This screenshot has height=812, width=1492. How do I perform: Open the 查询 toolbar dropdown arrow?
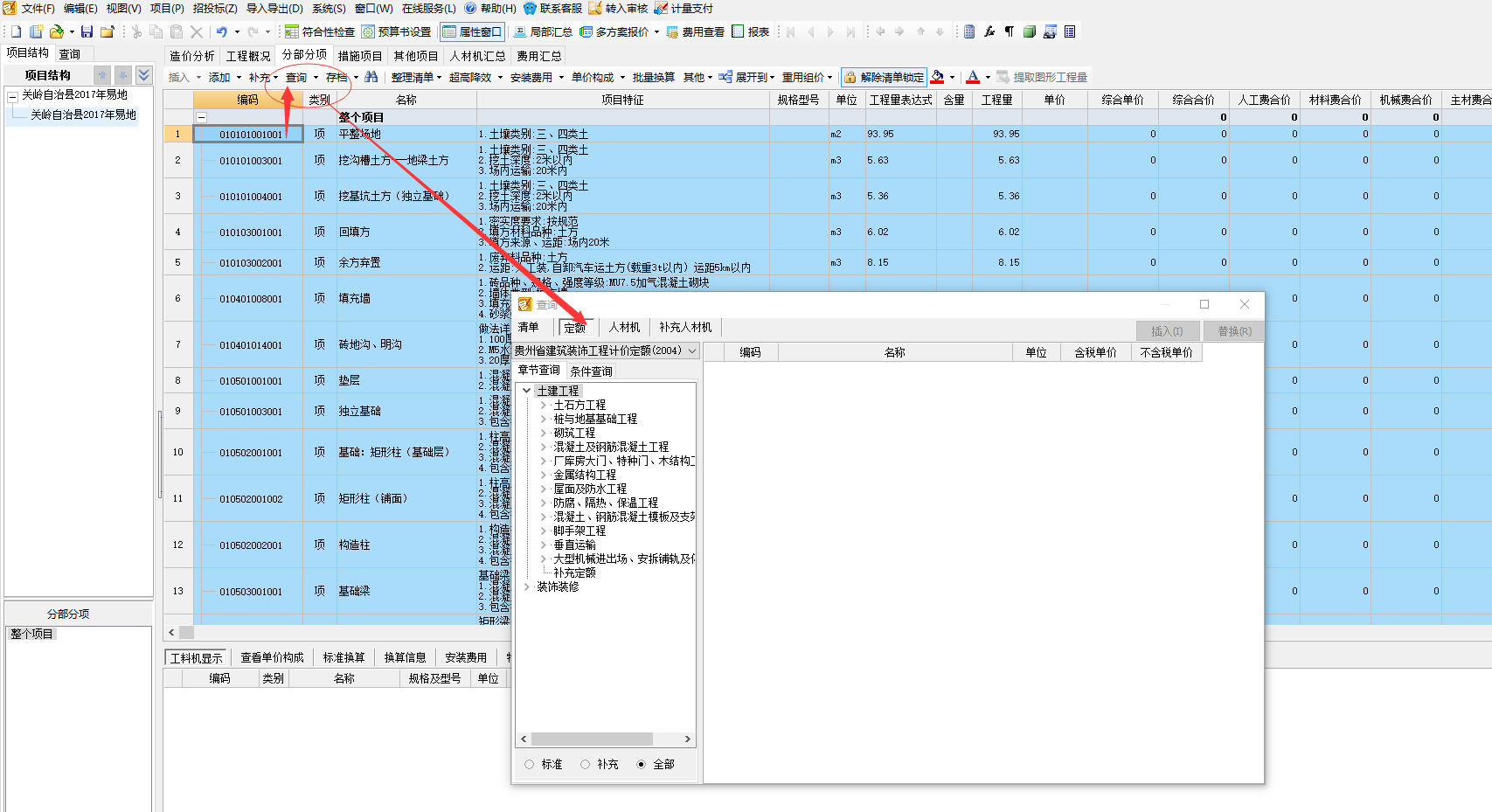click(x=316, y=77)
